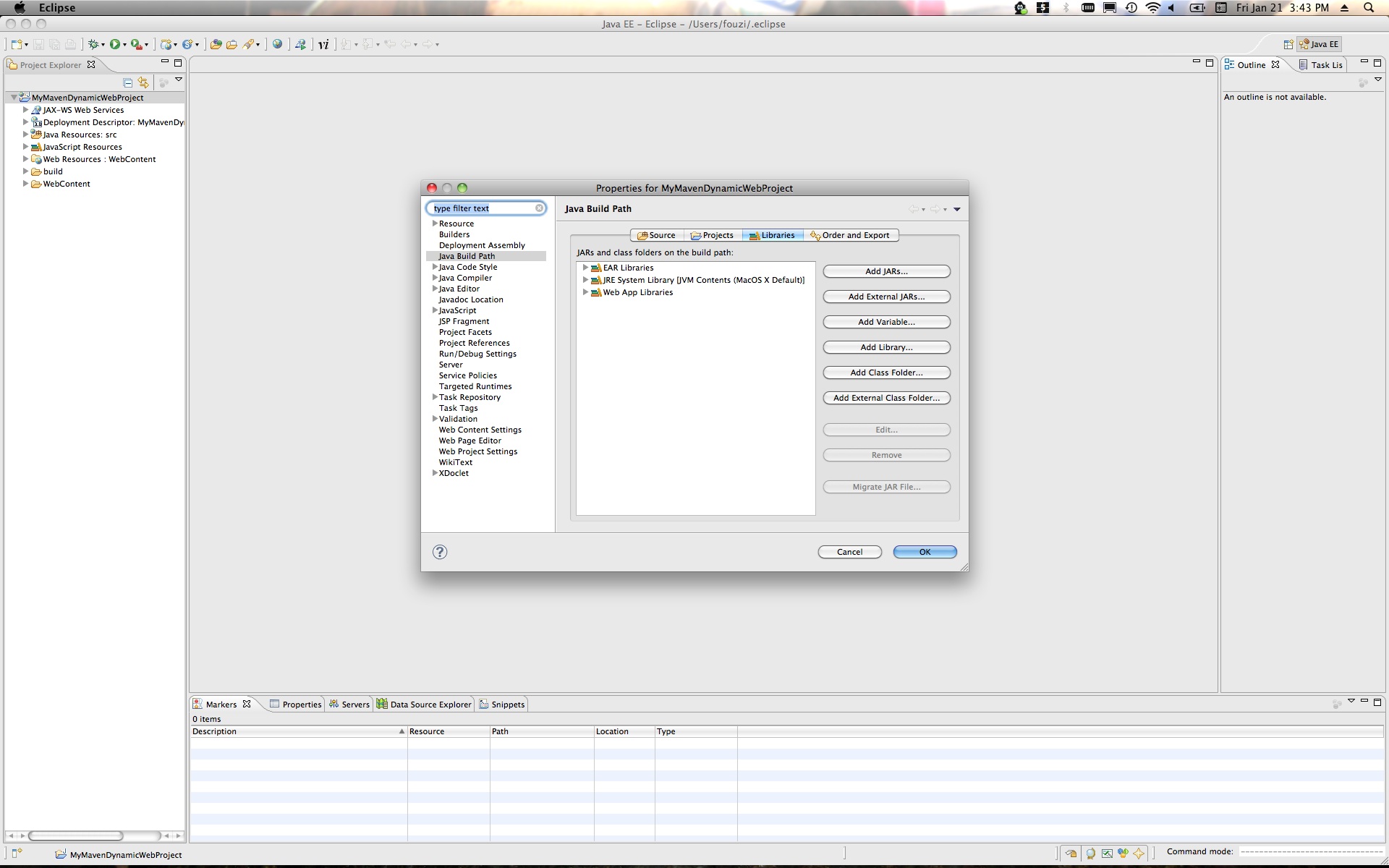
Task: Click the Debug bug icon in toolbar
Action: [x=93, y=44]
